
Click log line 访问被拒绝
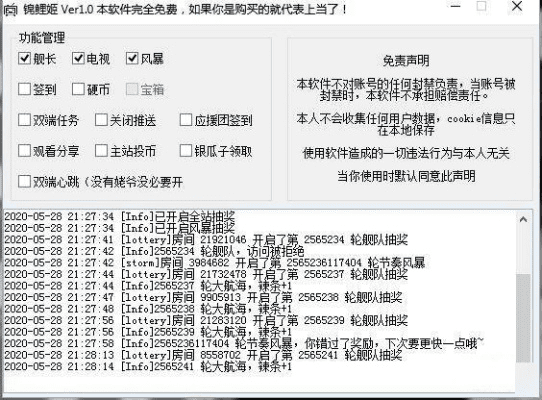coord(154,251)
